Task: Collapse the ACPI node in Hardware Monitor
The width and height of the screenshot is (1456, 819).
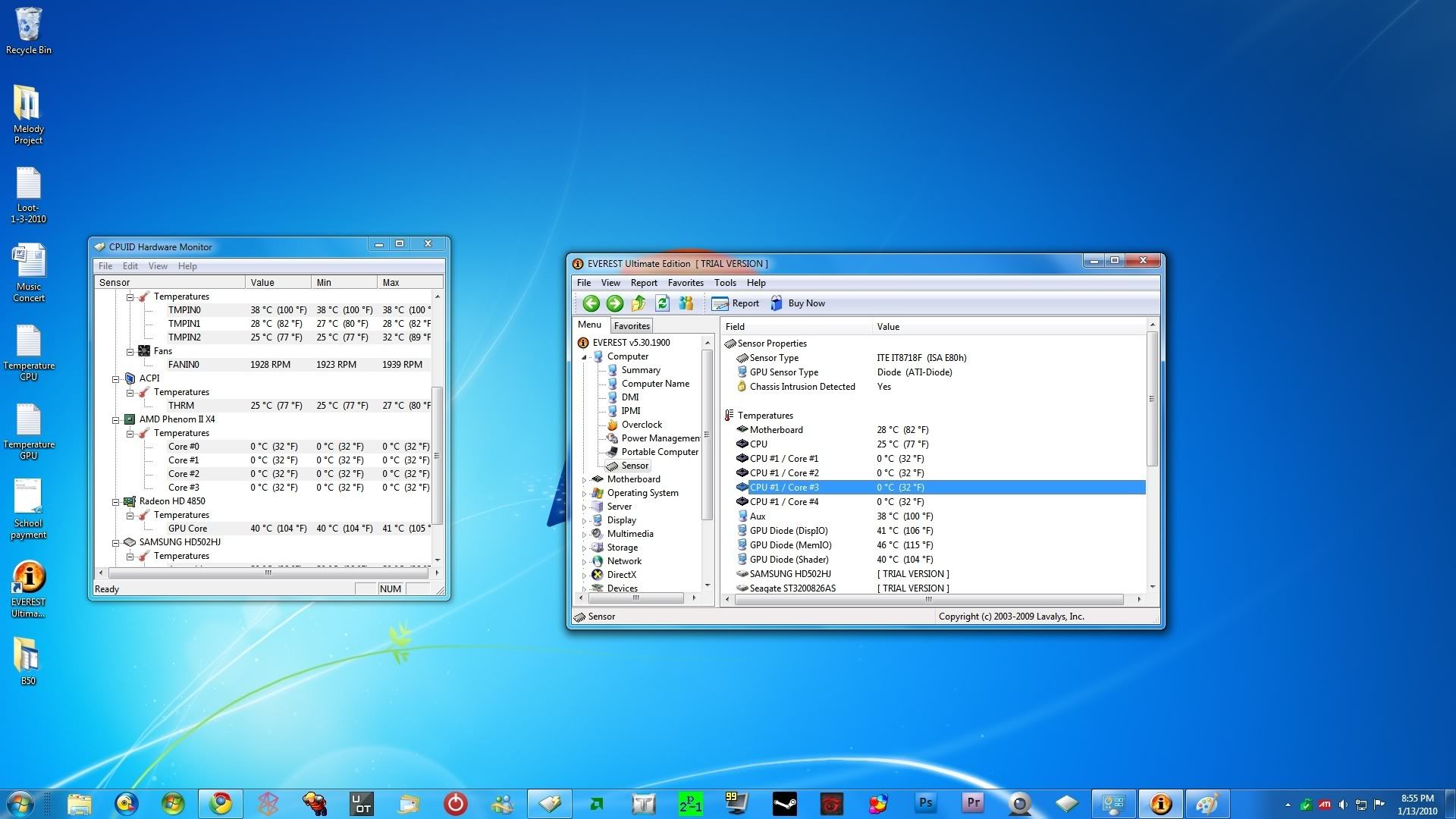Action: tap(116, 378)
